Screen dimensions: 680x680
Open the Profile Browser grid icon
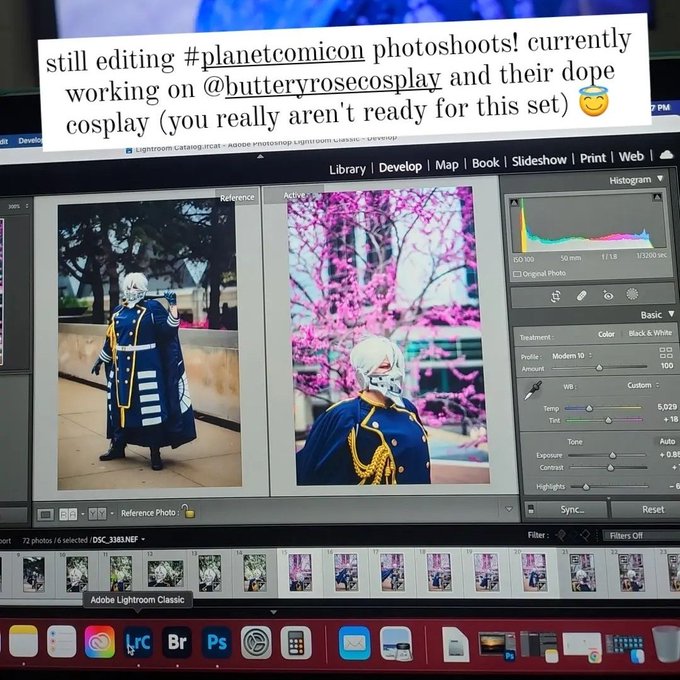[x=666, y=352]
